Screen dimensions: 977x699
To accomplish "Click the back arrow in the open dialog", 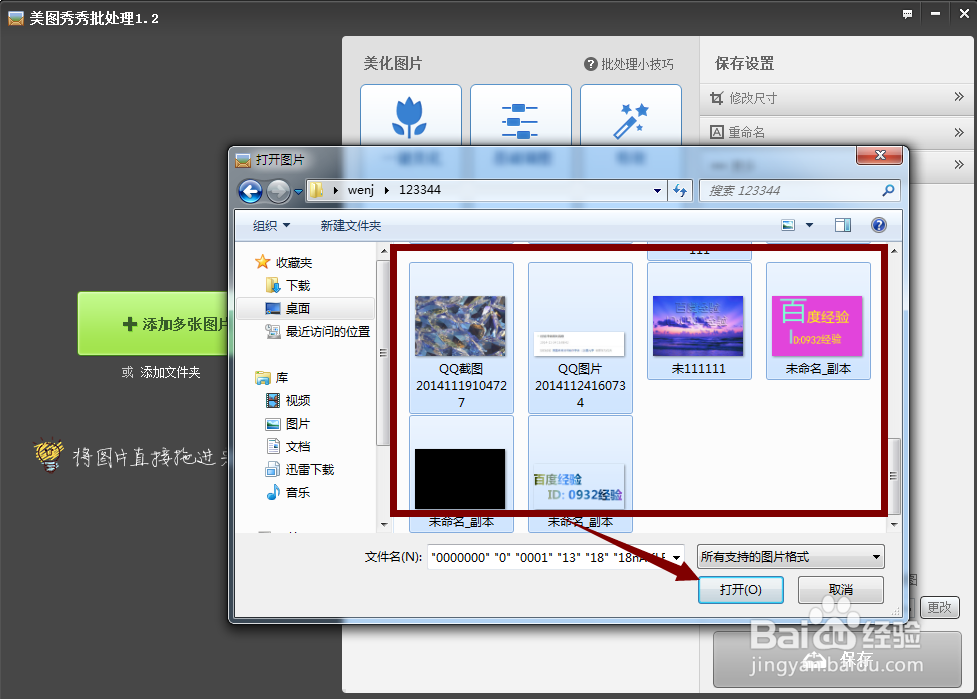I will point(250,191).
